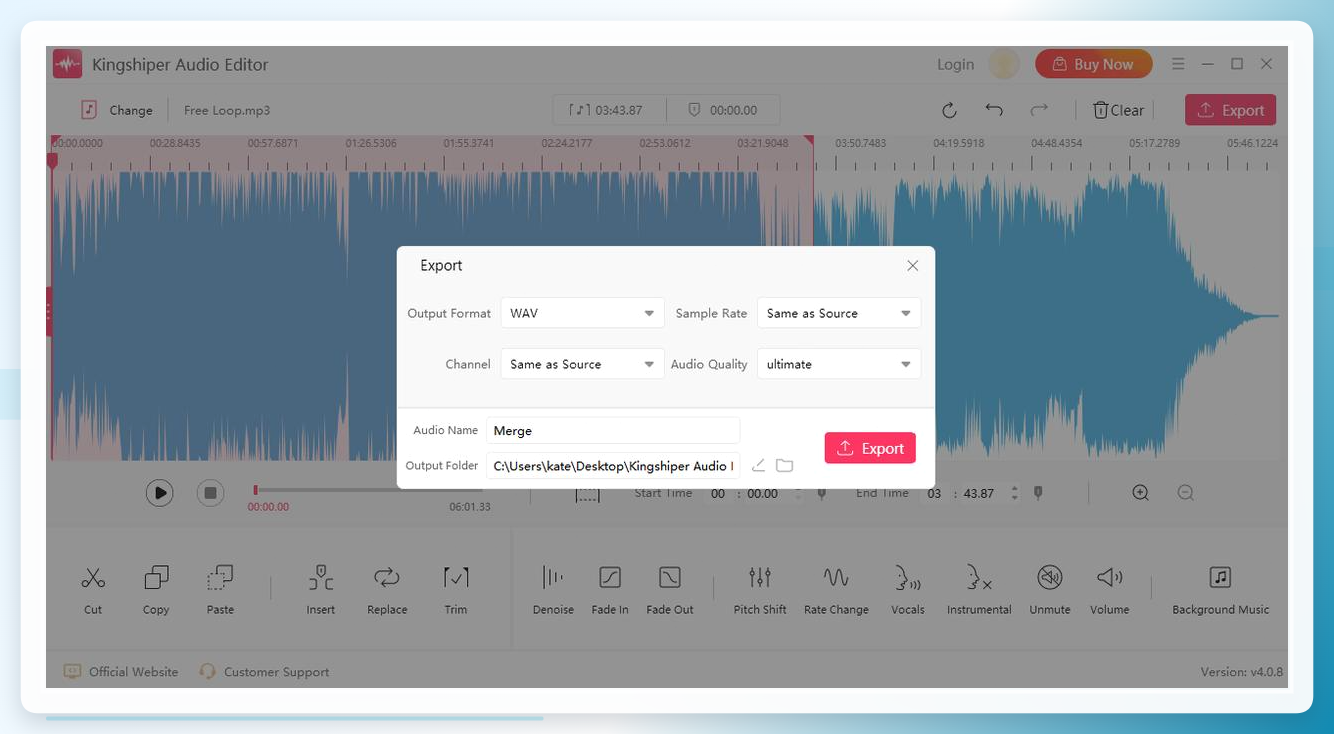This screenshot has height=734, width=1334.
Task: Open the Replace tool
Action: pyautogui.click(x=387, y=589)
